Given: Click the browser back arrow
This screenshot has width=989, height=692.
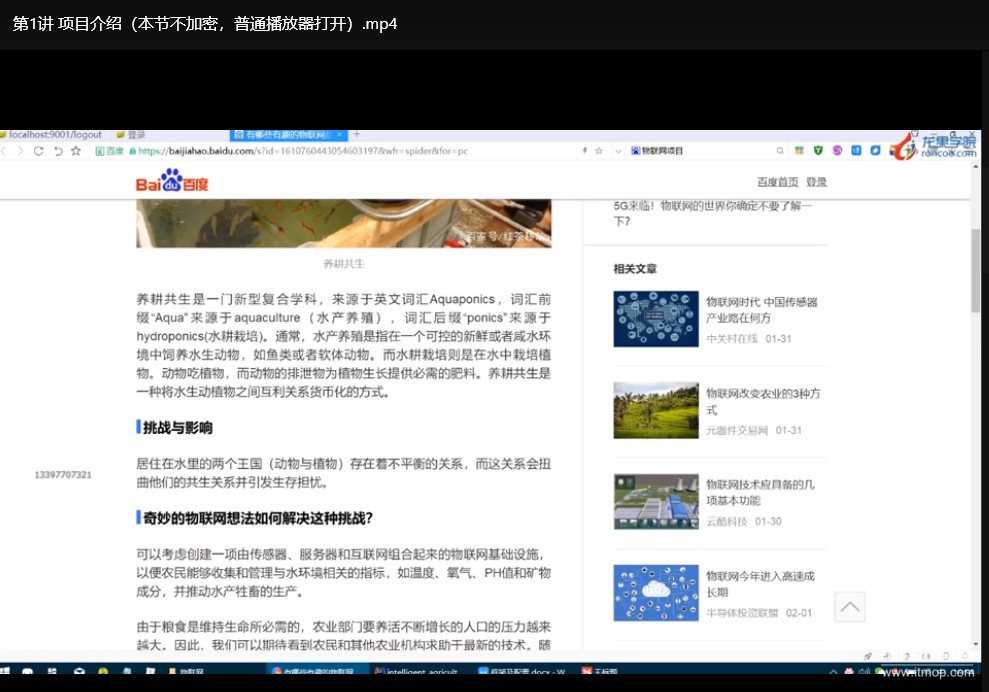Looking at the screenshot, I should click(4, 151).
